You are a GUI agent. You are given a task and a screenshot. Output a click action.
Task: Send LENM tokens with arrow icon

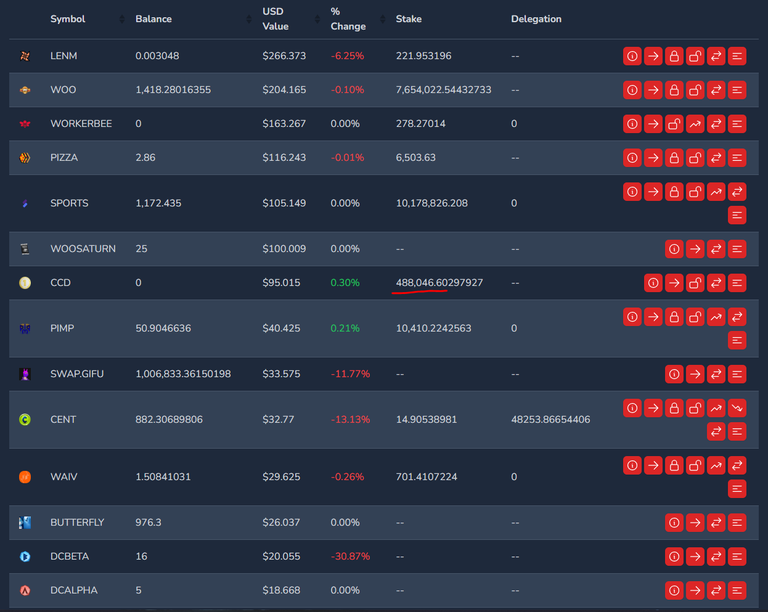[x=653, y=56]
